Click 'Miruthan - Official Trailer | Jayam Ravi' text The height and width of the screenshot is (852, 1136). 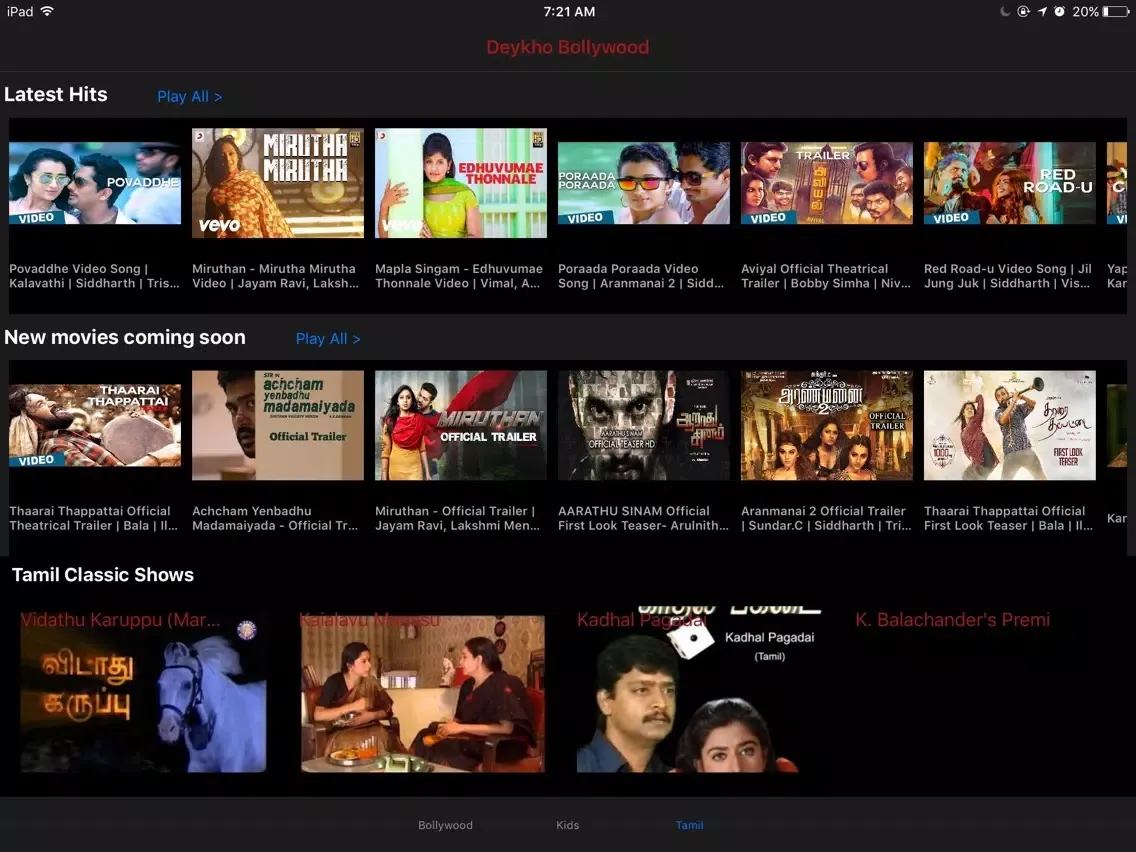(457, 518)
